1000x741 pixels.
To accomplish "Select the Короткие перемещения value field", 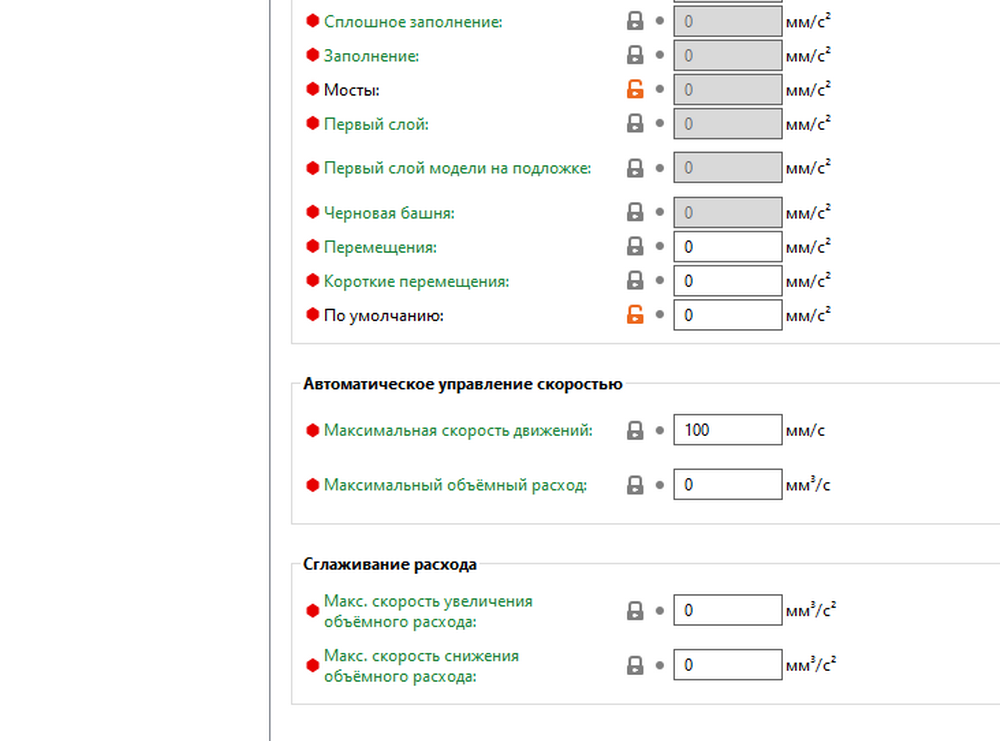I will 727,281.
